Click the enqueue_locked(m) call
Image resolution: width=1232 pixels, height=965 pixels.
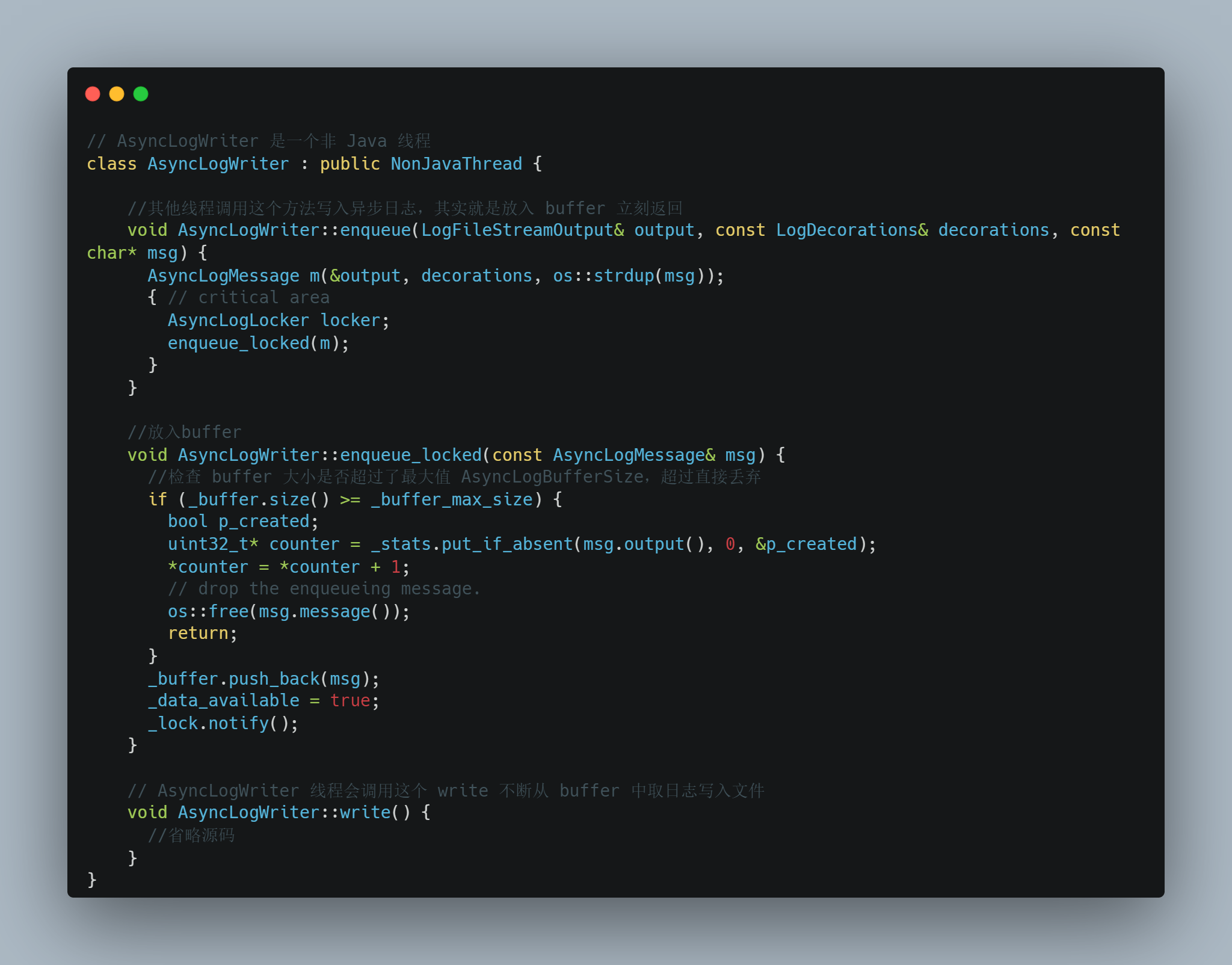pyautogui.click(x=257, y=343)
